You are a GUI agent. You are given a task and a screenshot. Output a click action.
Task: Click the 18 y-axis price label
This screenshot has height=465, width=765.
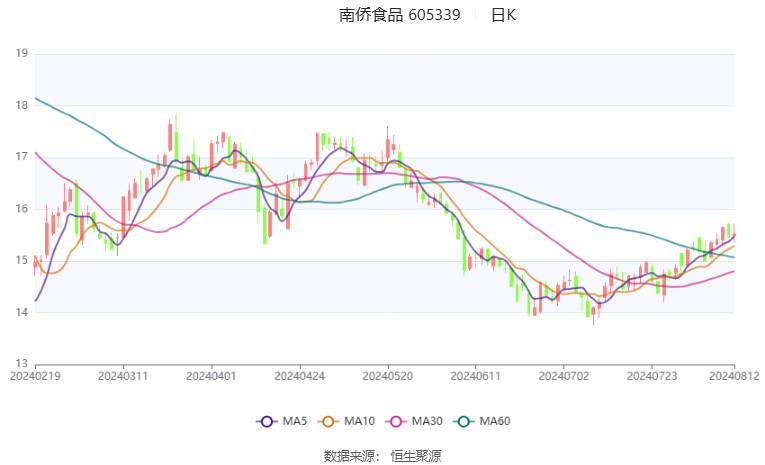point(20,105)
